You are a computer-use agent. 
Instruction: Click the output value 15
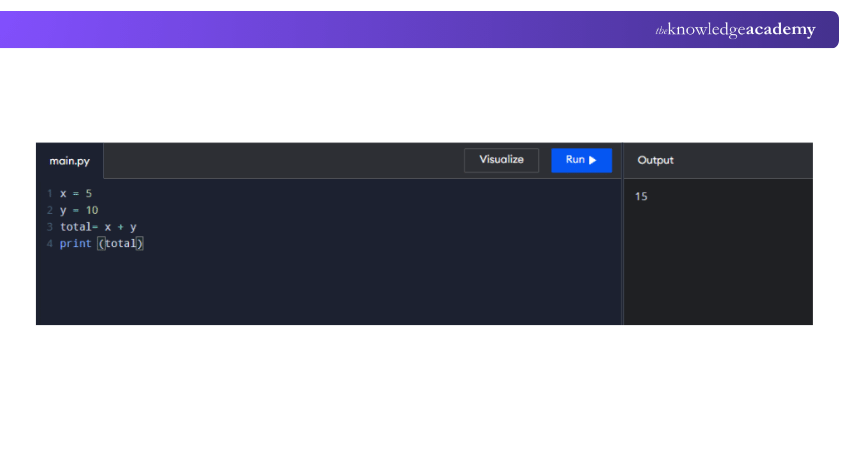(641, 196)
